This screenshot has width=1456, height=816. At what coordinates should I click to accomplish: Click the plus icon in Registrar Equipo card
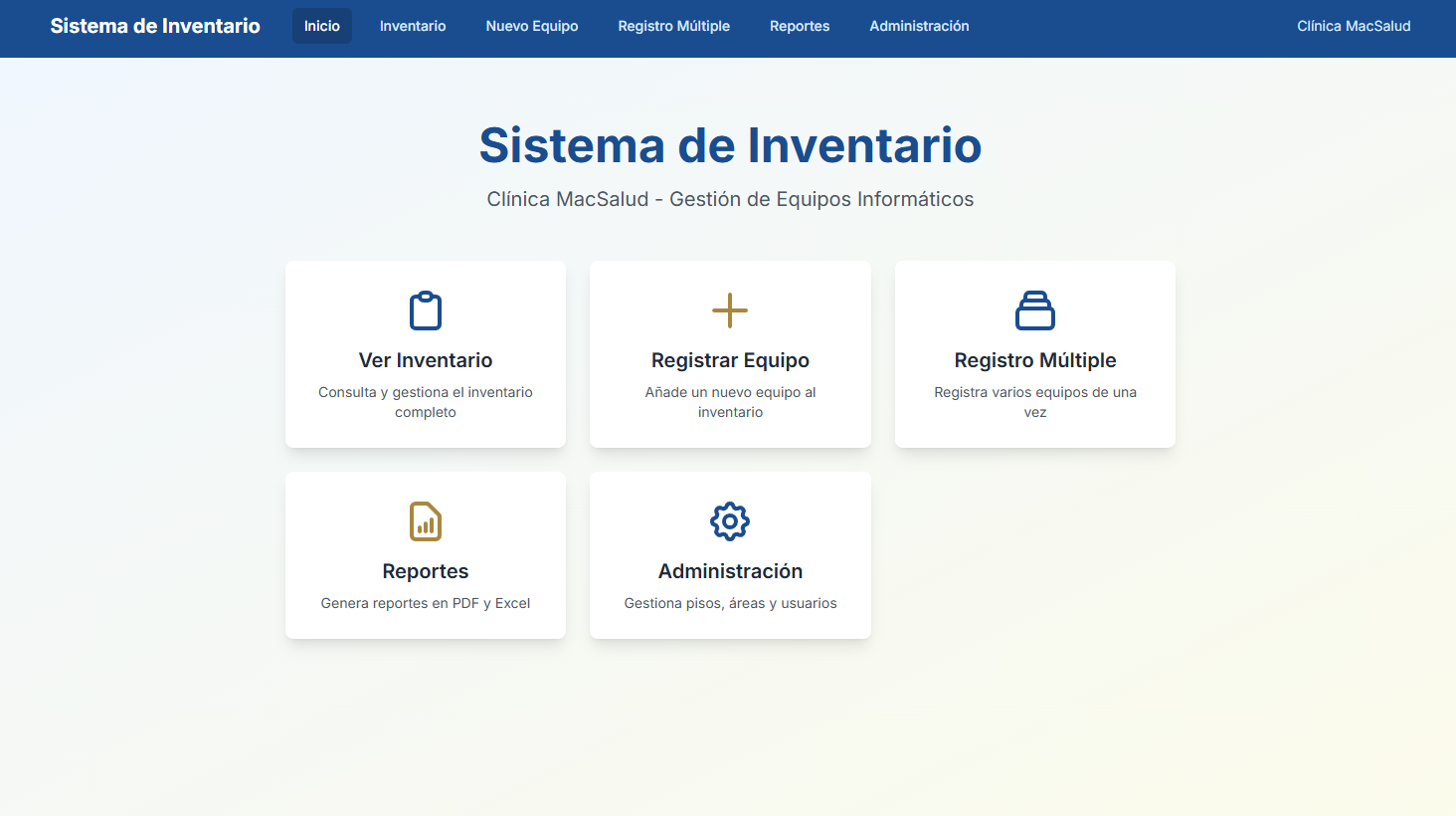click(730, 310)
